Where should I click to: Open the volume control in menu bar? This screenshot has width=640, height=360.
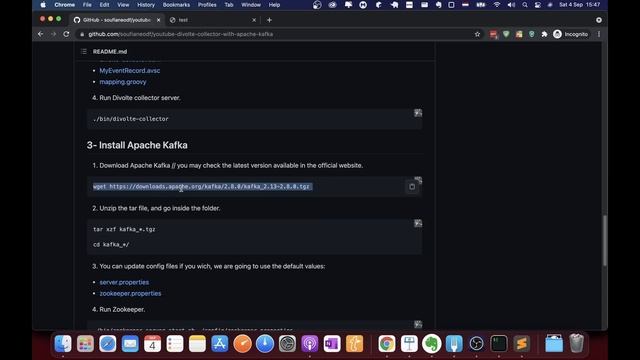[x=511, y=5]
